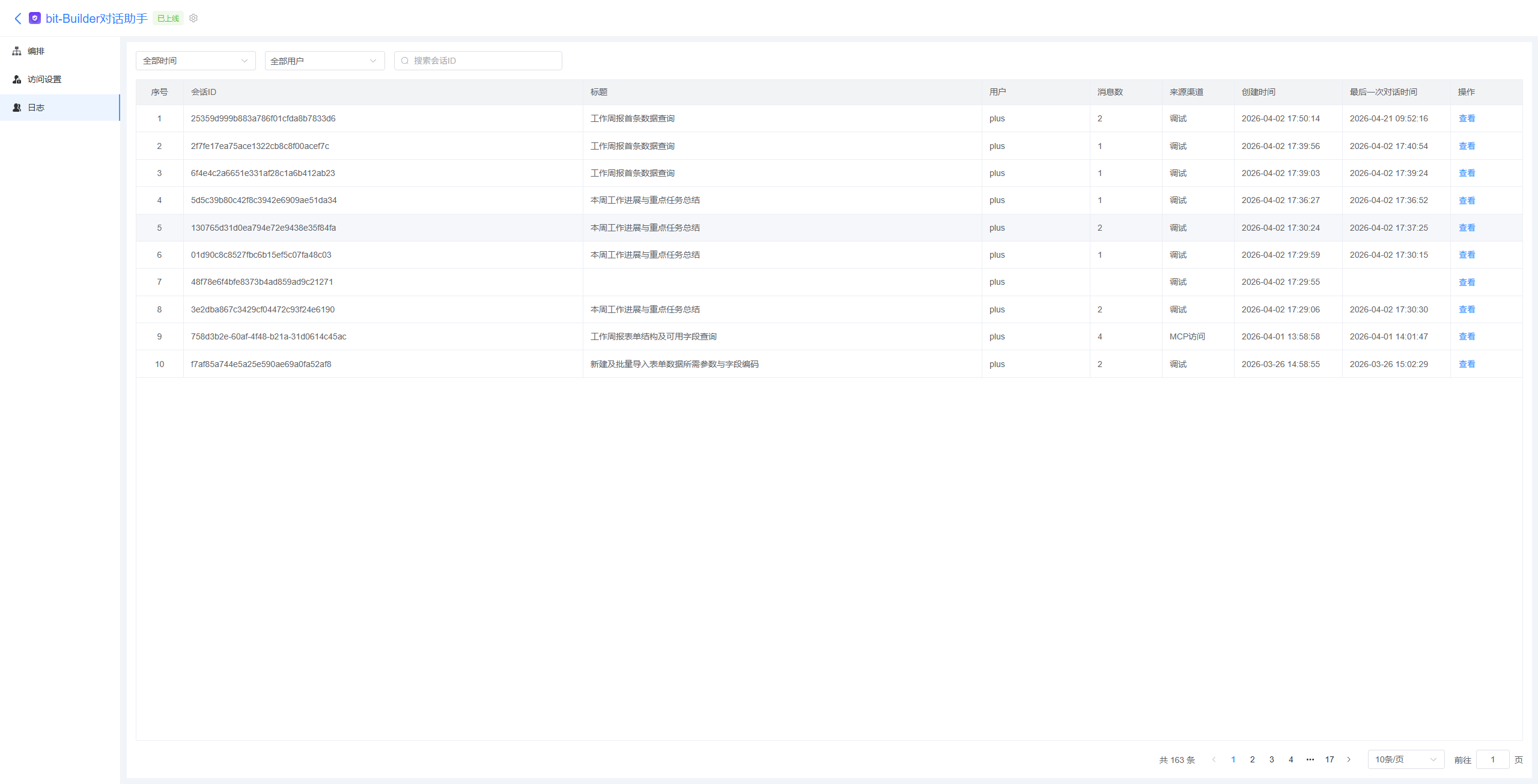Go to page 2
The image size is (1538, 784).
point(1253,759)
